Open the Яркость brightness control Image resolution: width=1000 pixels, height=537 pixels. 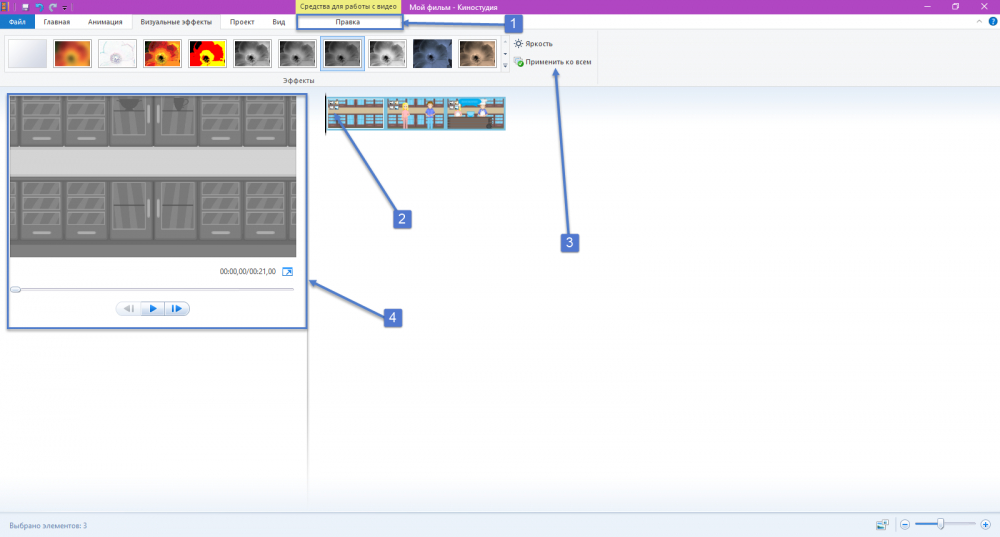point(533,44)
